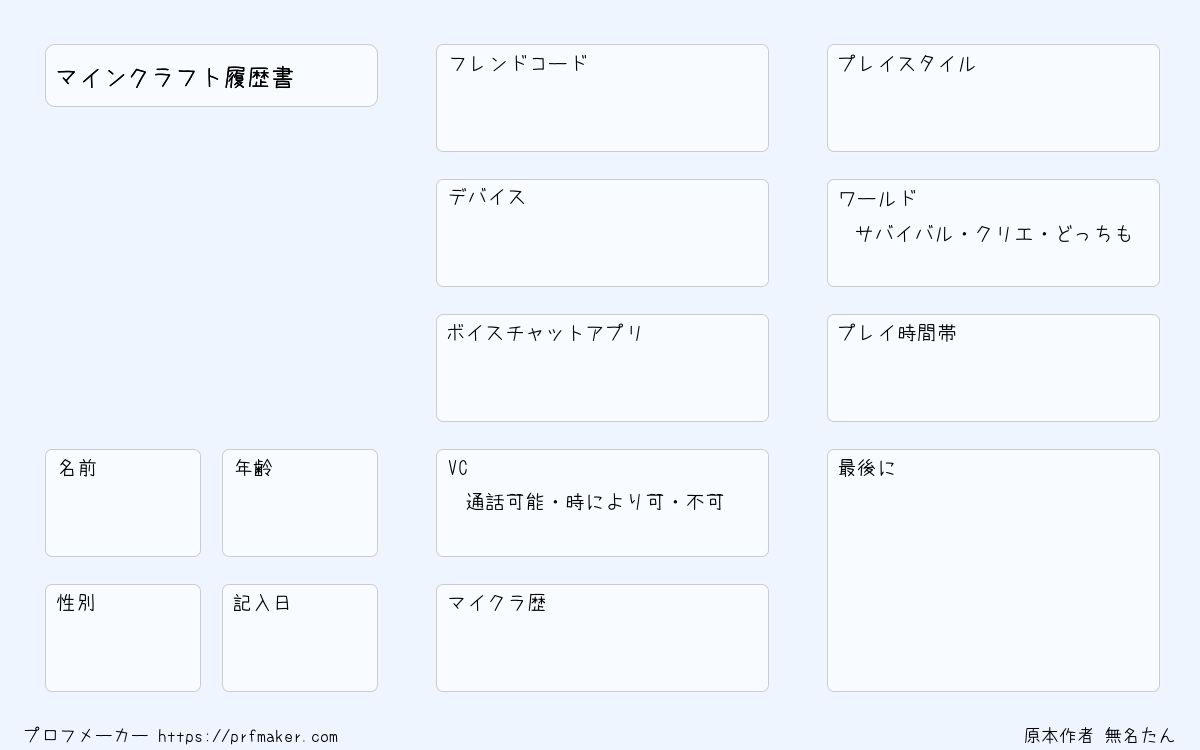Viewport: 1200px width, 750px height.
Task: Select the デバイス field
Action: [602, 233]
